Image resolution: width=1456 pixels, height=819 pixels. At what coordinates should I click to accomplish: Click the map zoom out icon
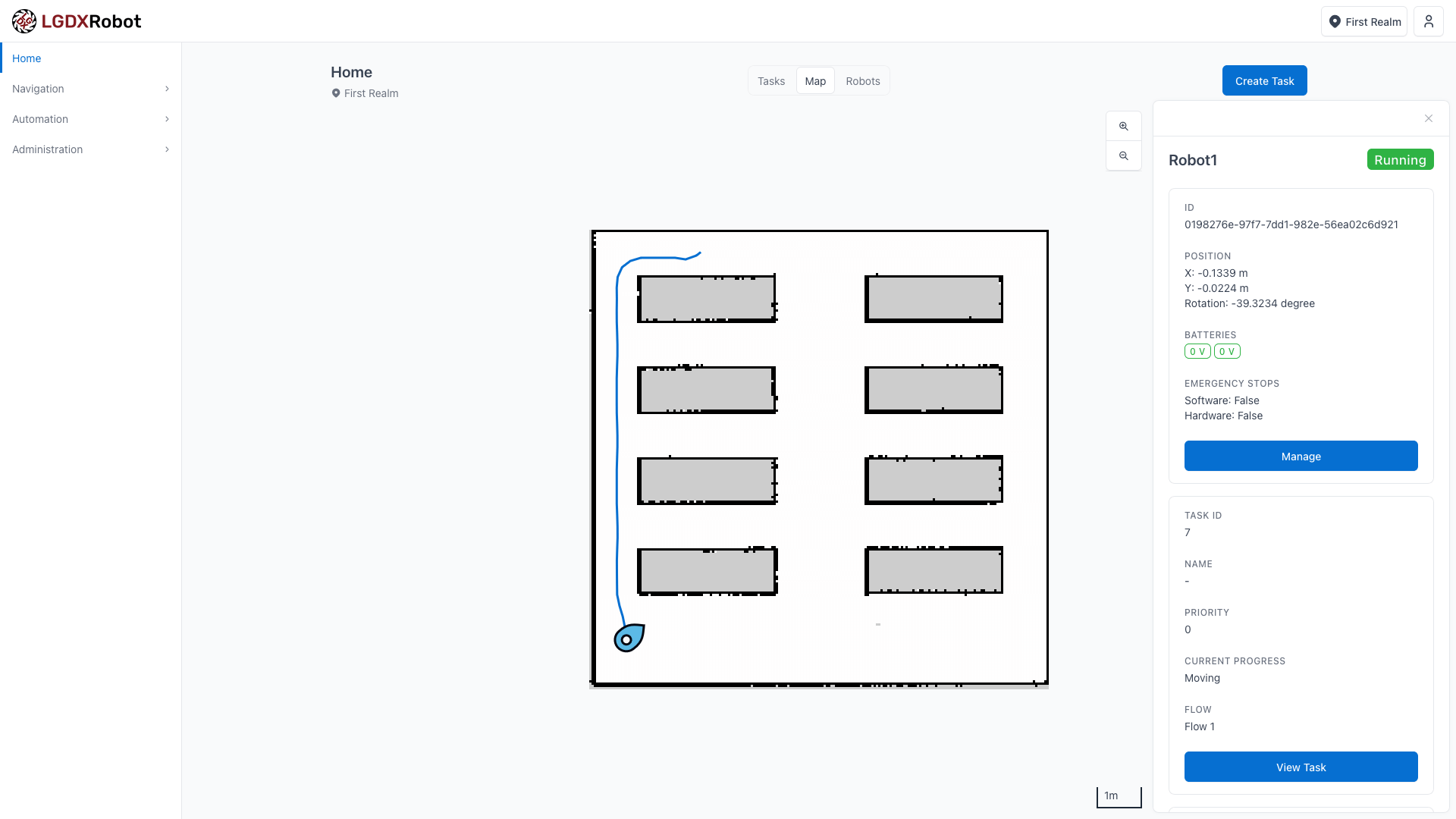tap(1124, 156)
